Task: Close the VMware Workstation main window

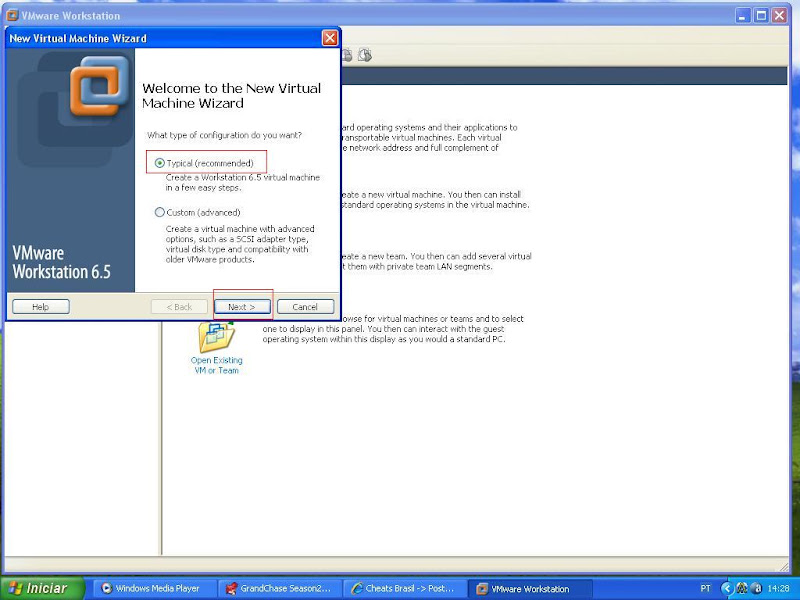Action: click(x=780, y=16)
